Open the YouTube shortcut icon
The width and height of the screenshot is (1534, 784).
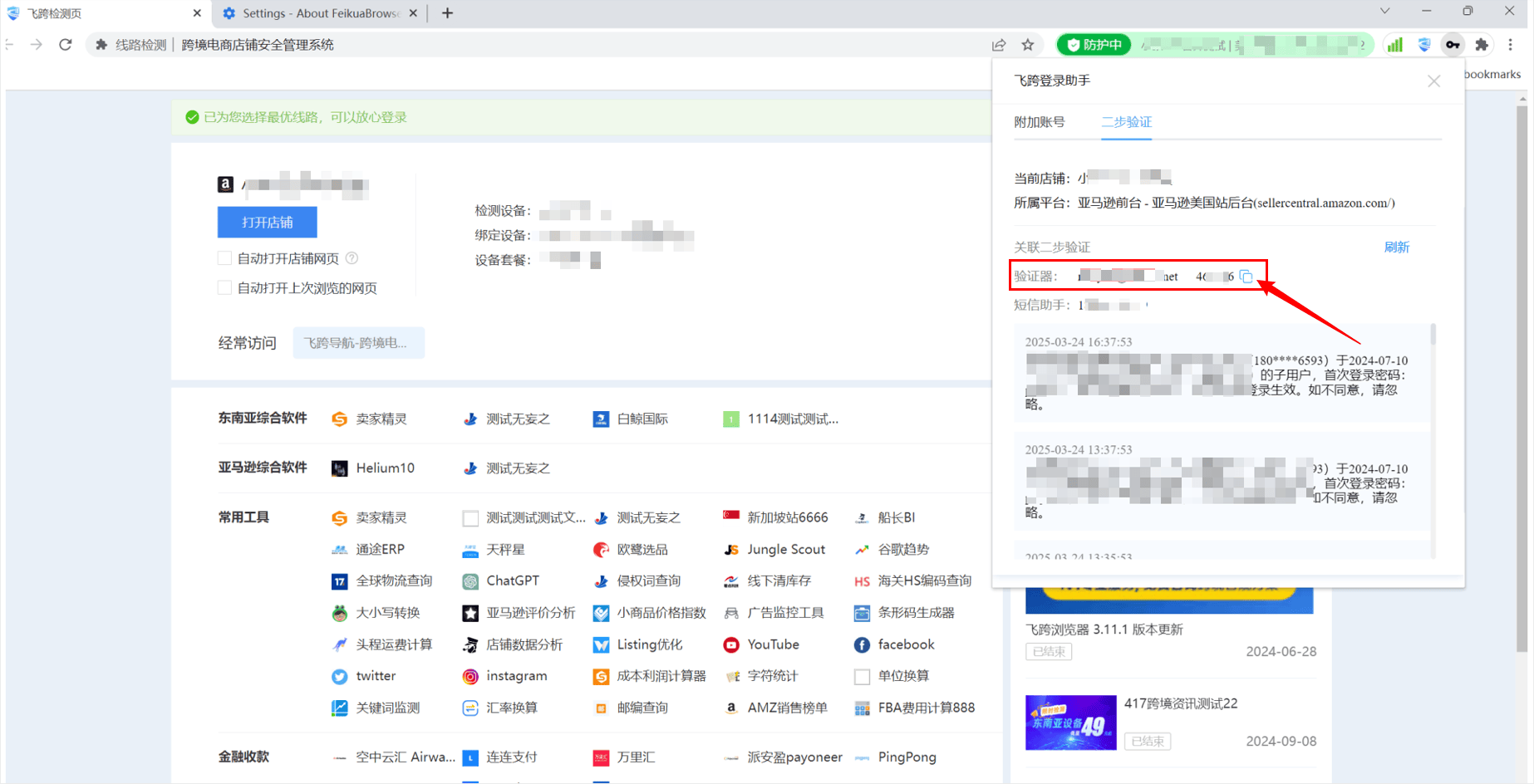click(731, 644)
